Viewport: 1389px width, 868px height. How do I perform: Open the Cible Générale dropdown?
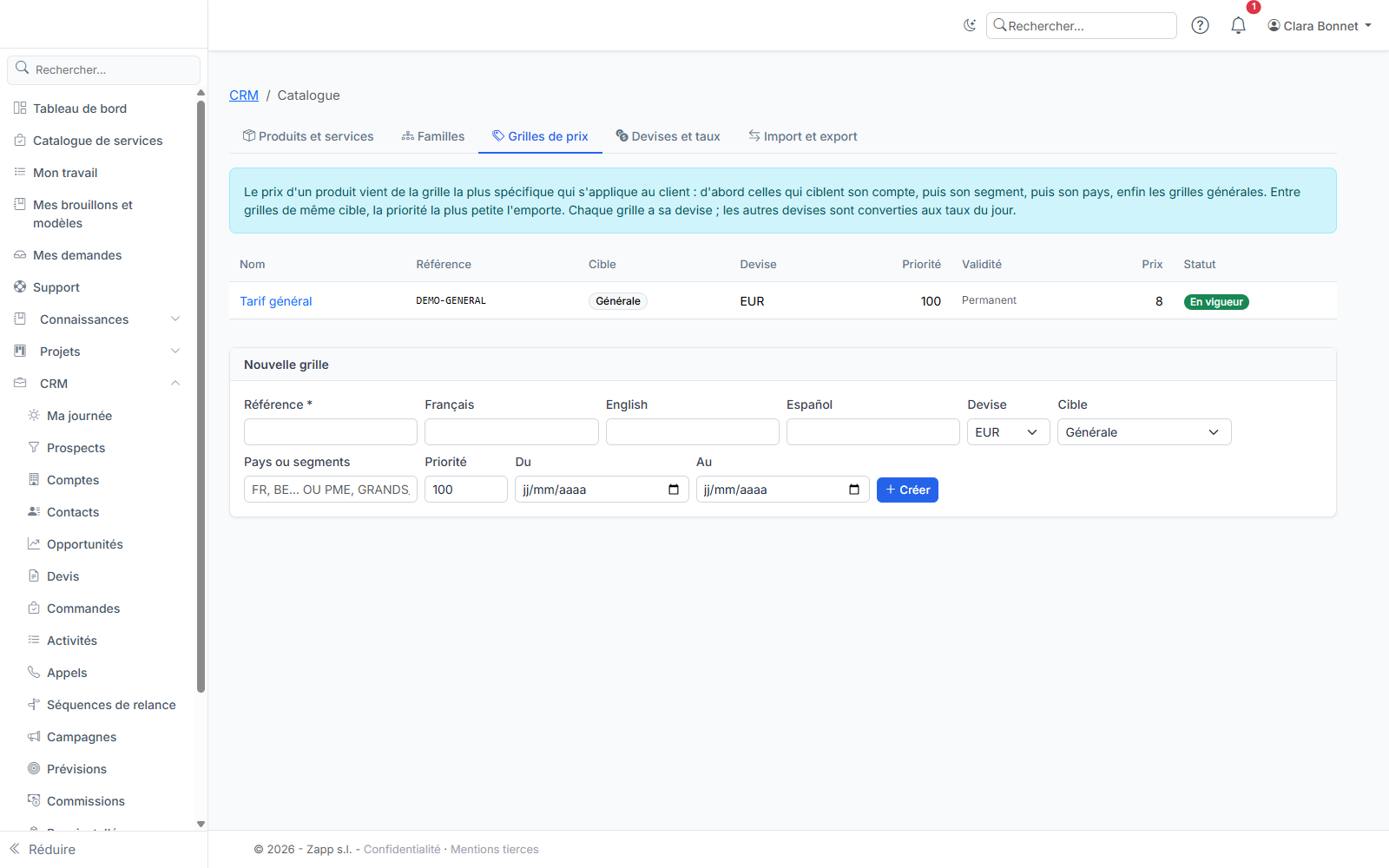pyautogui.click(x=1144, y=432)
